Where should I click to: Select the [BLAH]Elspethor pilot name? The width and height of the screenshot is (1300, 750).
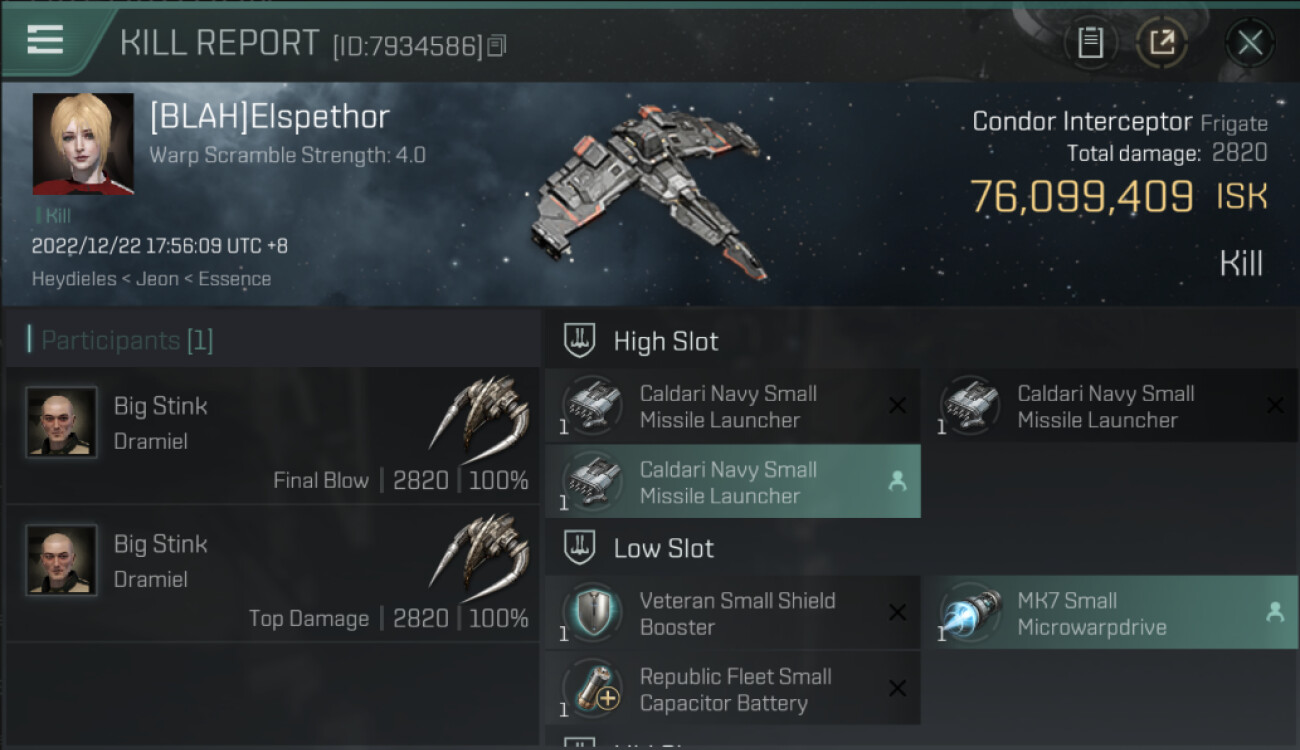click(269, 117)
